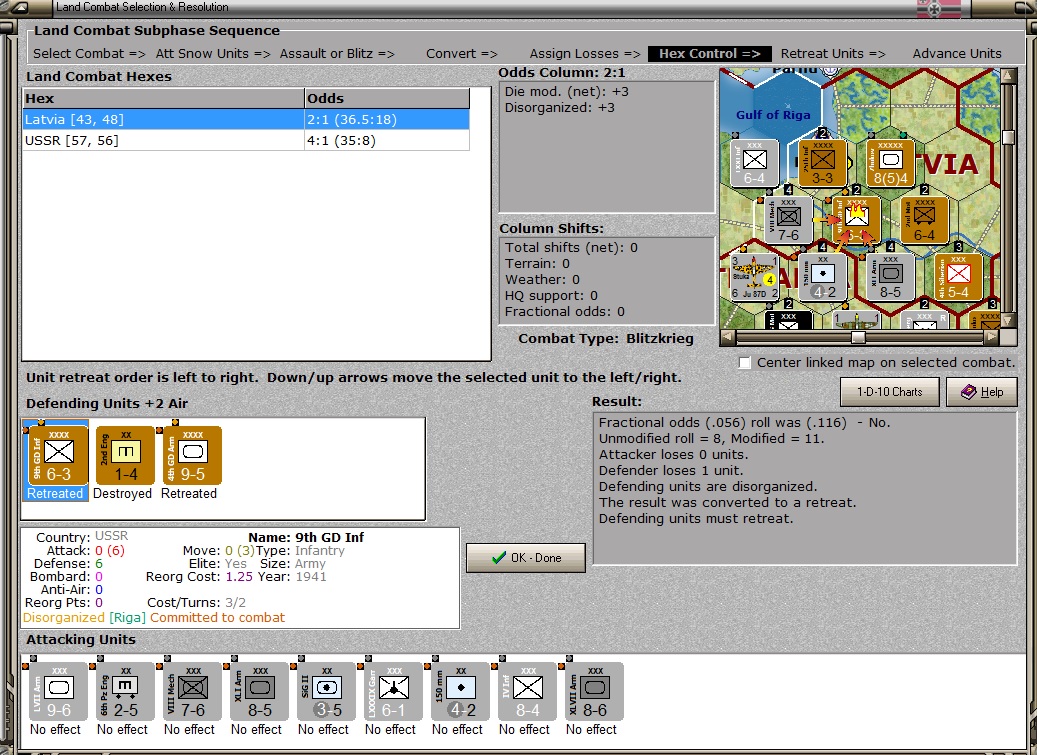Select the XLVII Arm 8-6 attacking unit
This screenshot has height=755, width=1037.
click(595, 692)
